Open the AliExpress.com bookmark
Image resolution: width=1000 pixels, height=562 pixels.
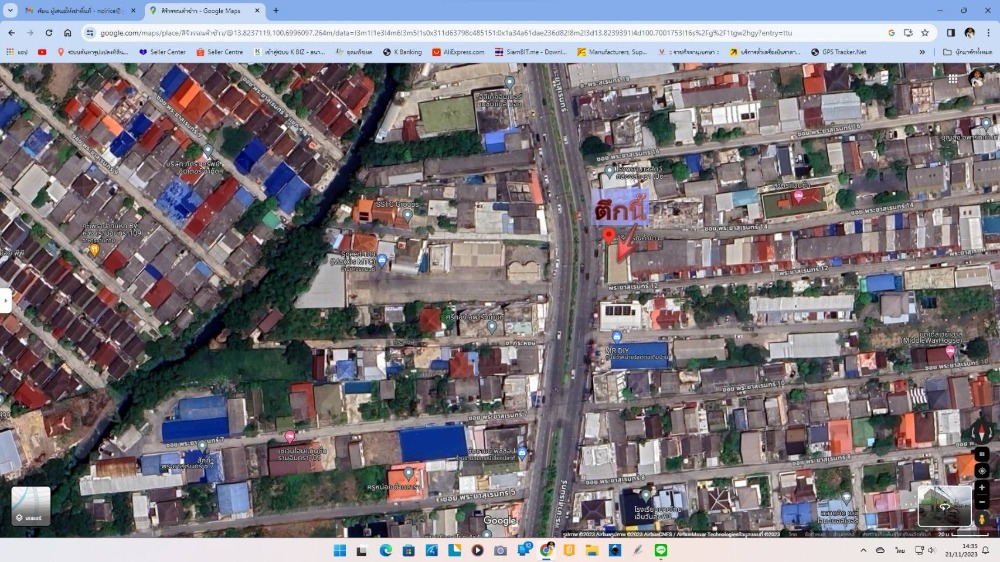pos(459,52)
